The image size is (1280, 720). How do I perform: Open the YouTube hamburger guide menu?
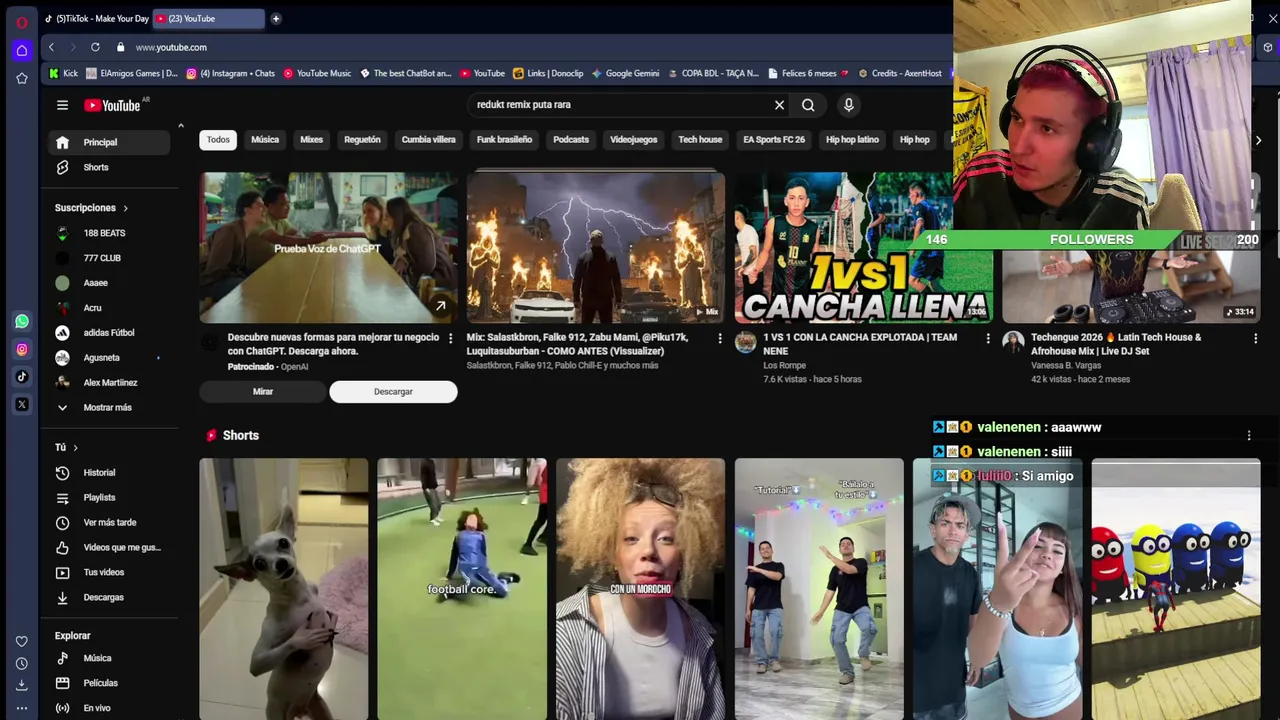pos(62,105)
